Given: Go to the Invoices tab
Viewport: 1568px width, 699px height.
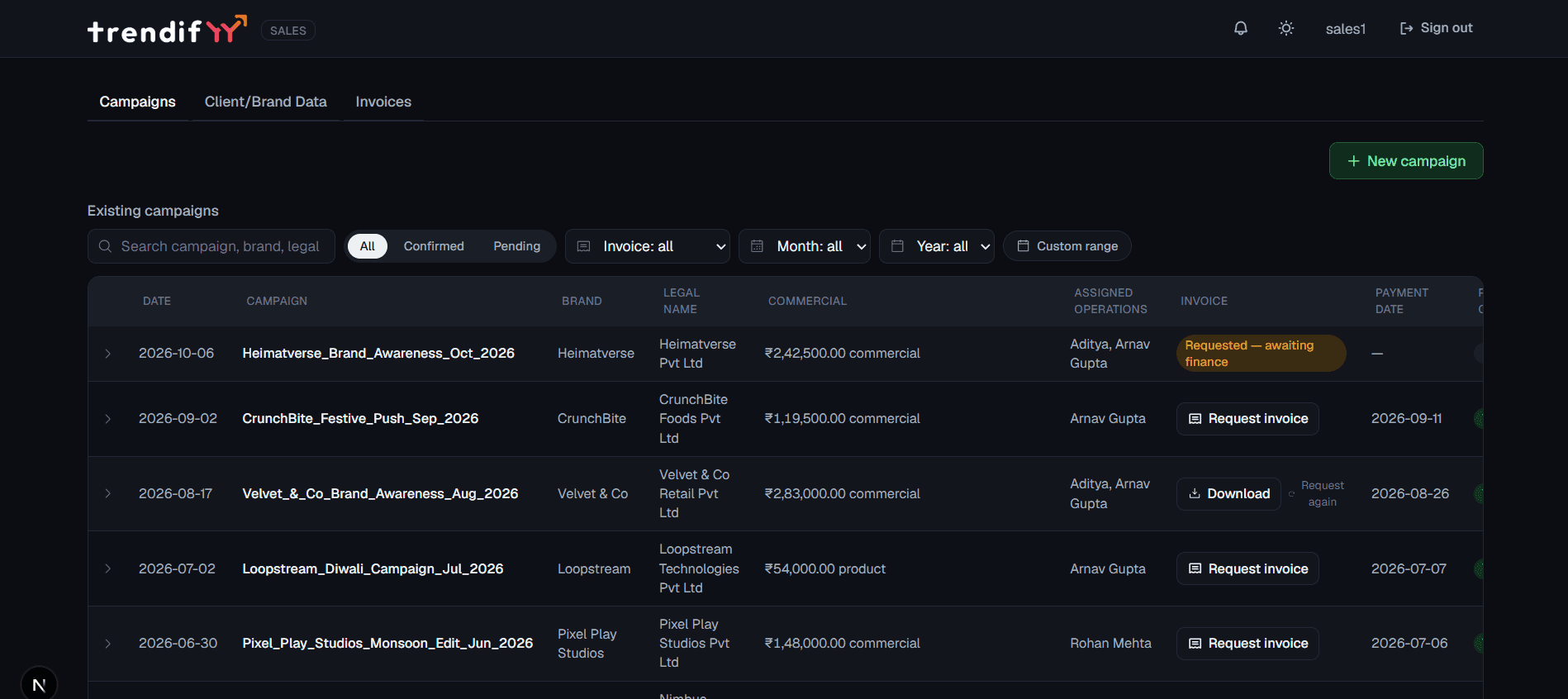Looking at the screenshot, I should (383, 102).
